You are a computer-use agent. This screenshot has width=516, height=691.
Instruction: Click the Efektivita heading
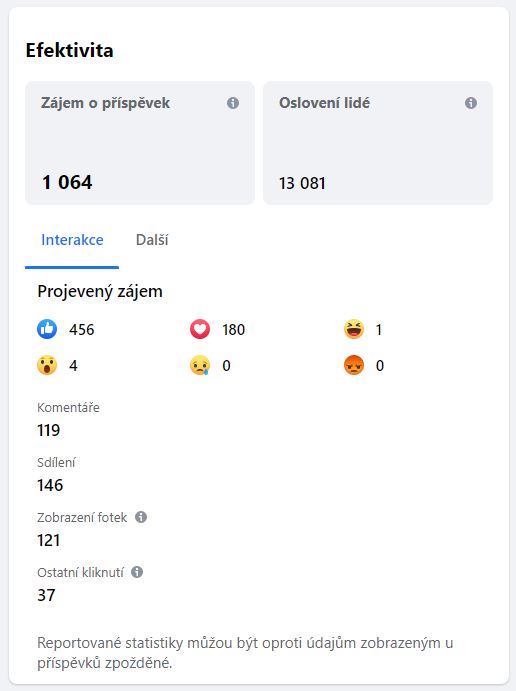pyautogui.click(x=70, y=50)
